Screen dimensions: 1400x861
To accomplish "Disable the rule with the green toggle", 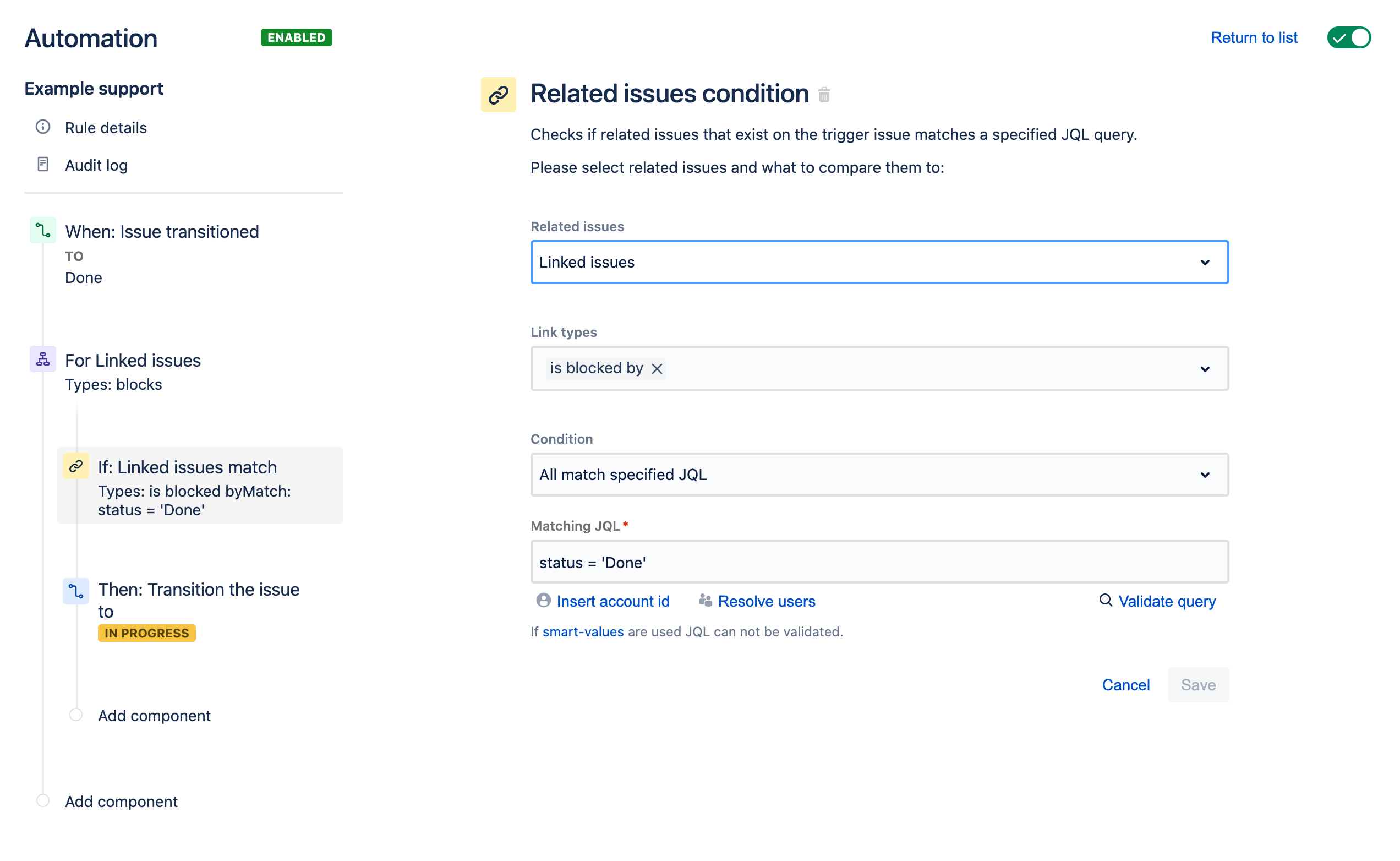I will [x=1348, y=37].
